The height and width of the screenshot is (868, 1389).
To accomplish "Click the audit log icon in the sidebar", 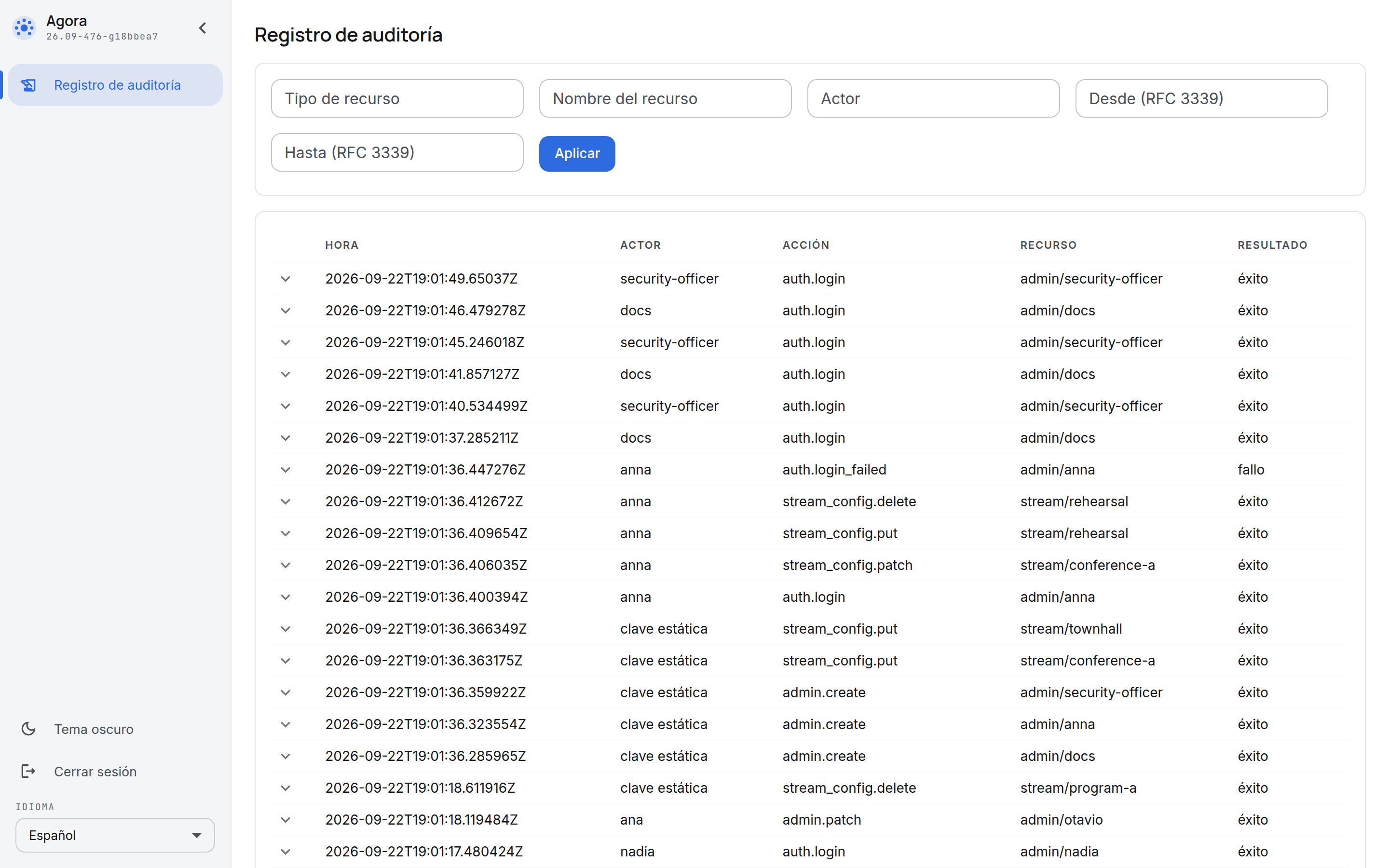I will point(29,85).
